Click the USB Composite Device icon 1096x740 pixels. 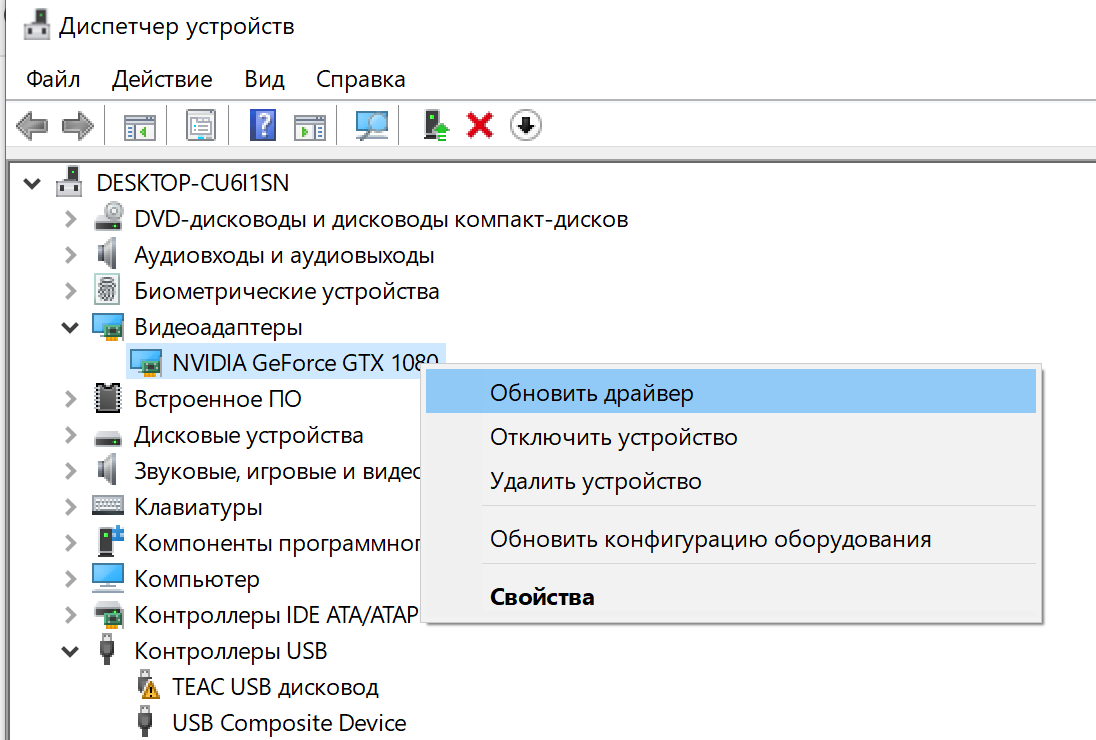click(x=145, y=721)
